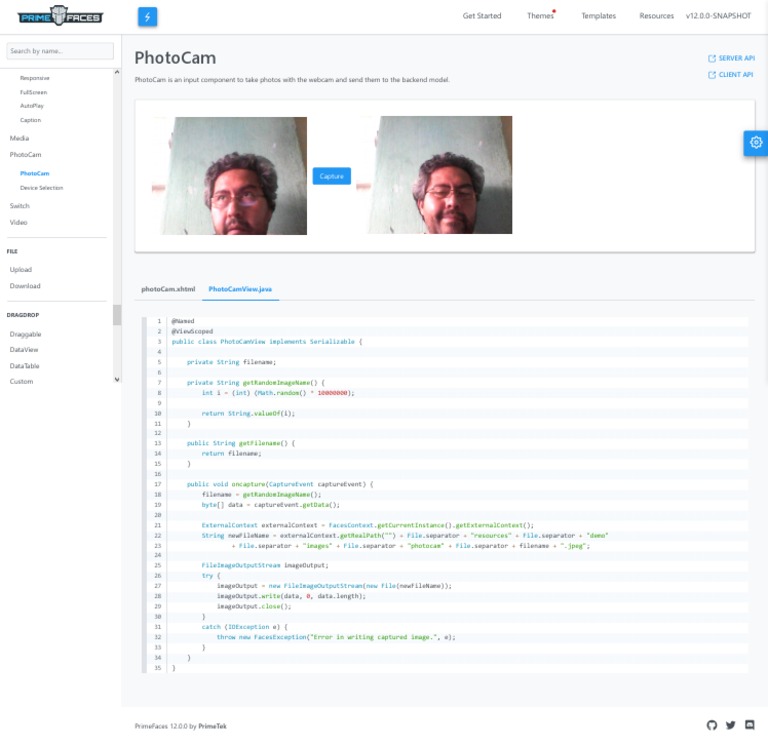Click the PrimeFaces logo
Image resolution: width=768 pixels, height=746 pixels.
[60, 17]
